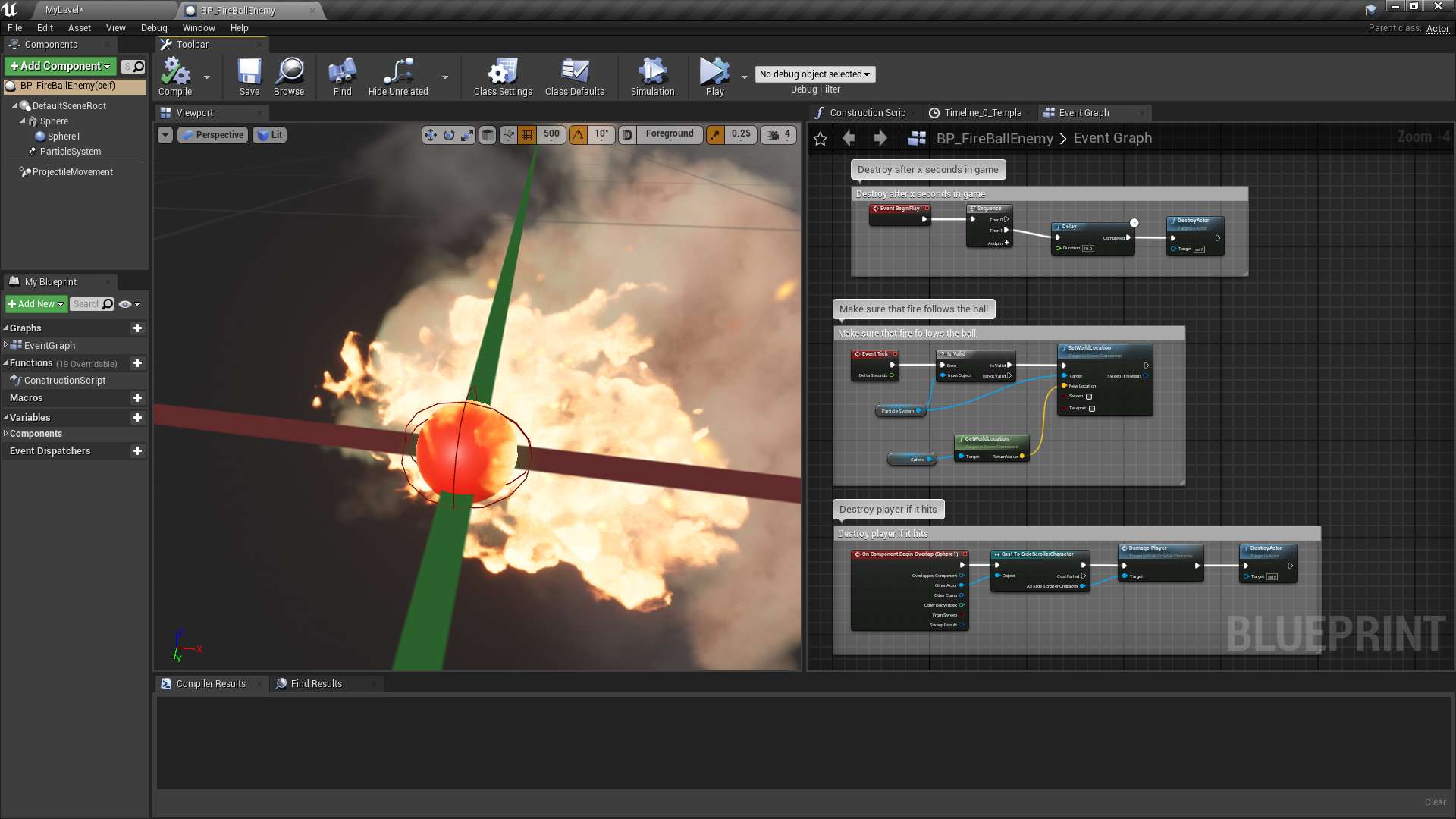
Task: Save the BP_FireBallEnemy asset
Action: point(249,75)
